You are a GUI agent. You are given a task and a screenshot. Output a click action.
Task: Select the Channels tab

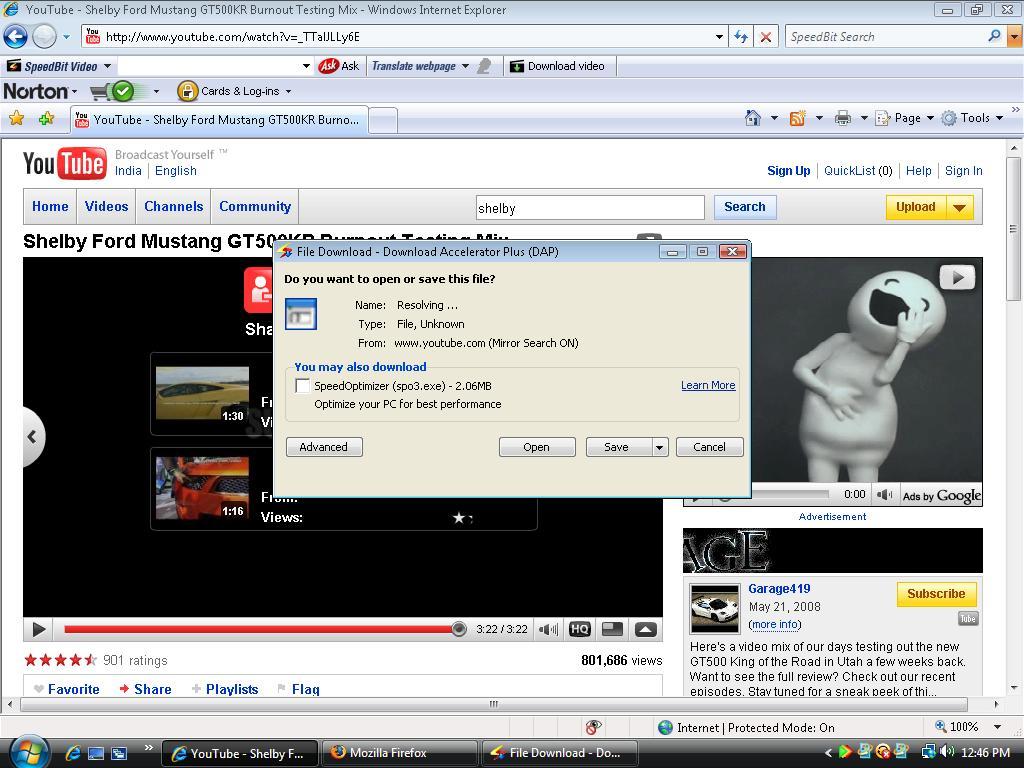pos(174,206)
